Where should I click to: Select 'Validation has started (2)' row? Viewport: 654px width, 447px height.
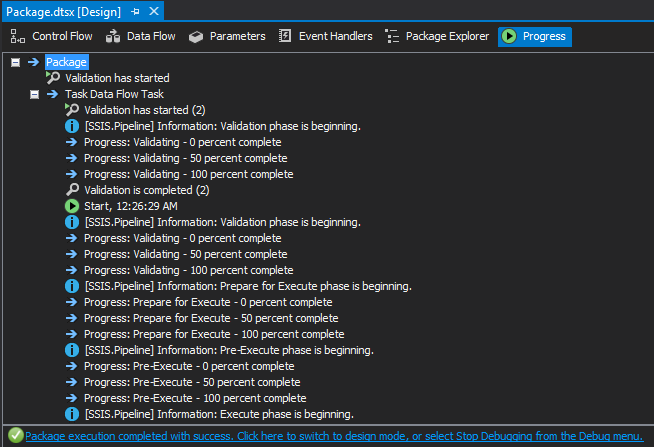[x=145, y=110]
